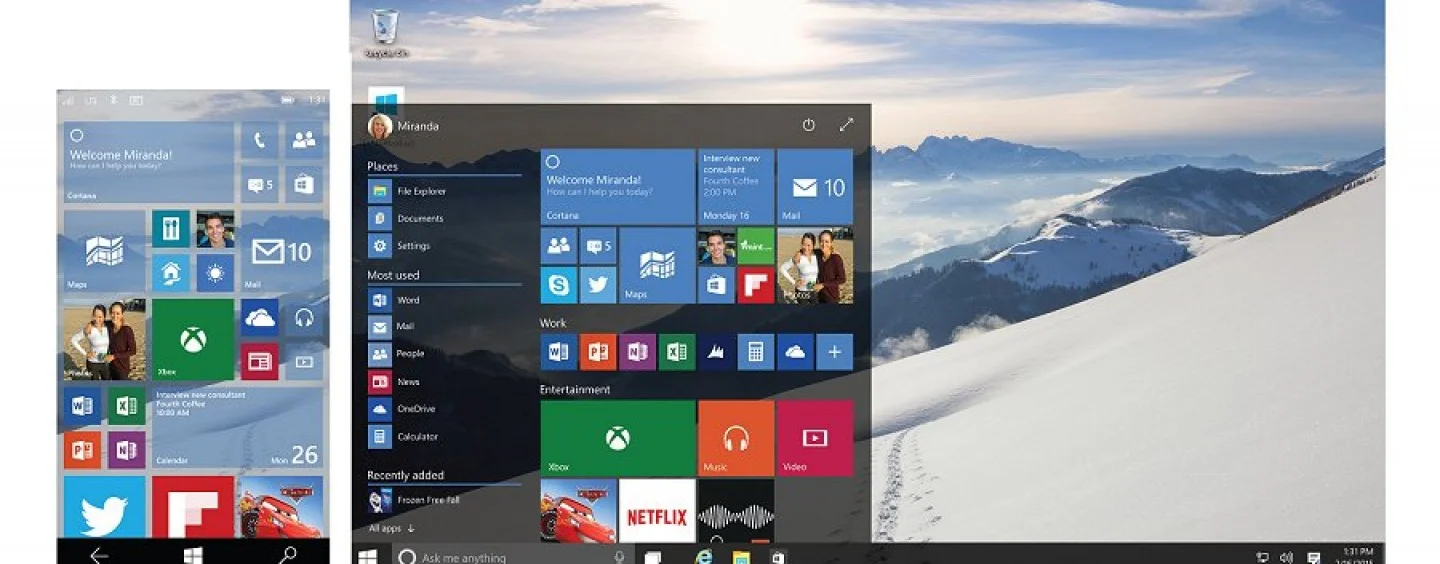Launch the Word tile in Work group
Screen dimensions: 1440x564
(558, 352)
